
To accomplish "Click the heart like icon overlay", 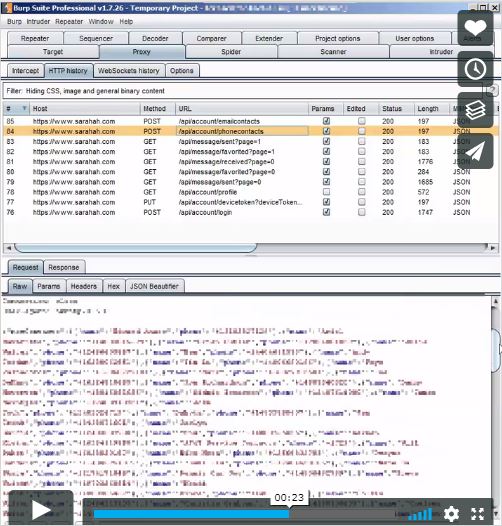I will pyautogui.click(x=475, y=28).
